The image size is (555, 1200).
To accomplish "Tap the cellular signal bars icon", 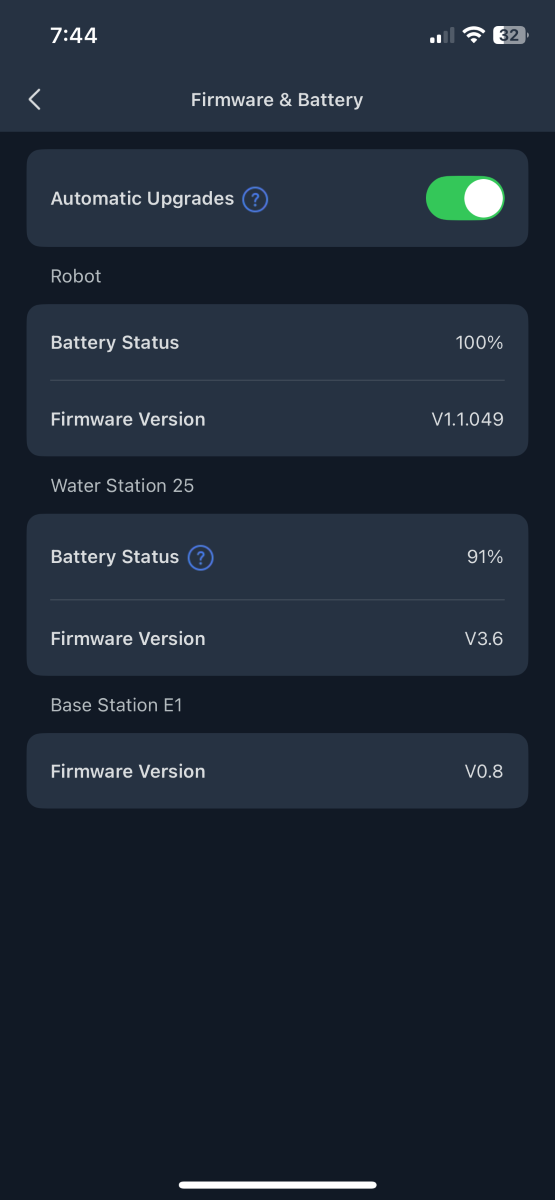I will (441, 36).
